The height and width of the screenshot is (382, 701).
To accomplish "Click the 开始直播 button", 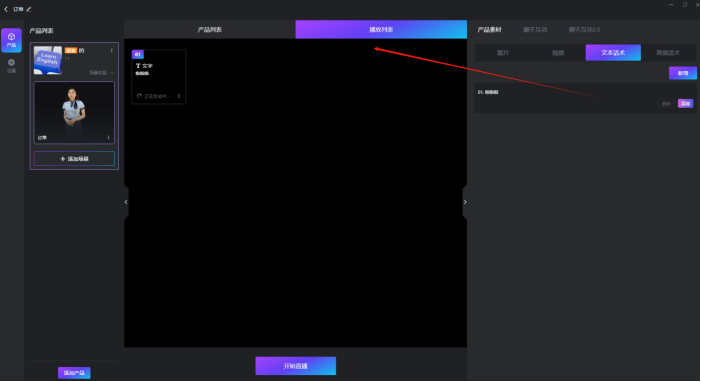I will [296, 366].
